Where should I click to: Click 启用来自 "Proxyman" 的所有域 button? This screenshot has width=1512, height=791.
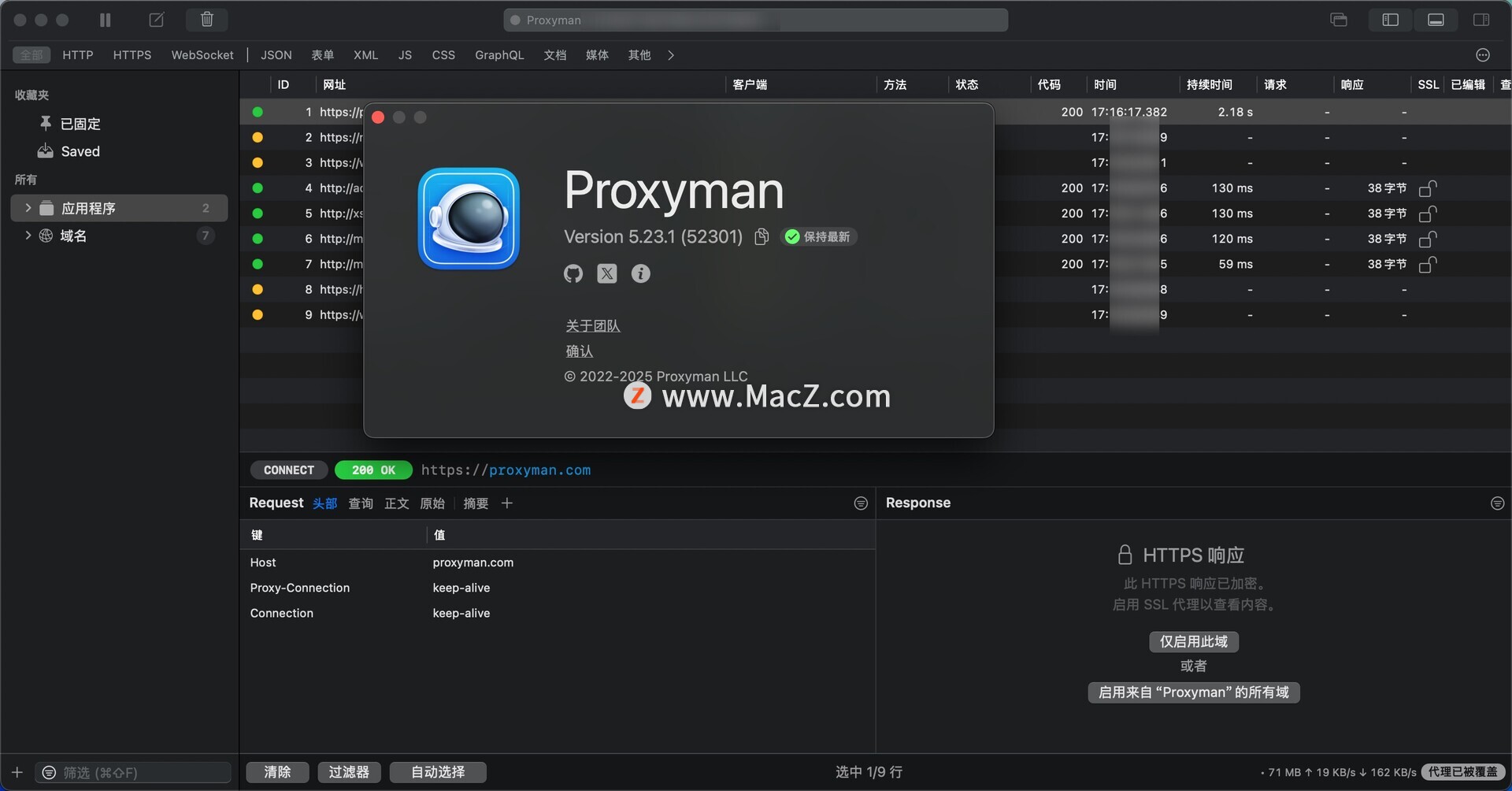point(1193,692)
